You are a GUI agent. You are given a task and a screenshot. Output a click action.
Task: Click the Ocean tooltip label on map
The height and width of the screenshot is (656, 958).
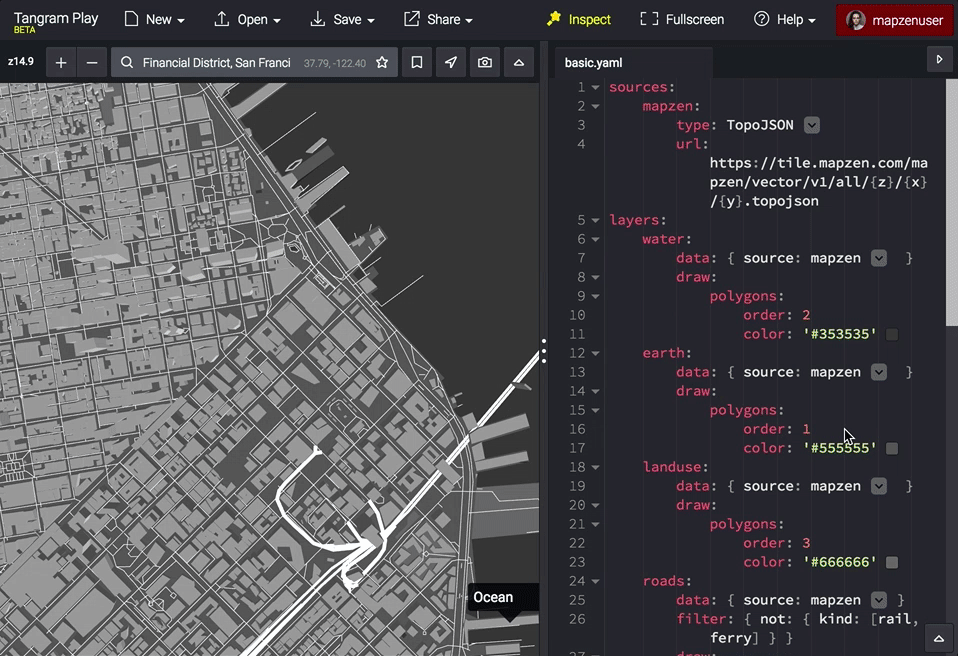pos(493,597)
